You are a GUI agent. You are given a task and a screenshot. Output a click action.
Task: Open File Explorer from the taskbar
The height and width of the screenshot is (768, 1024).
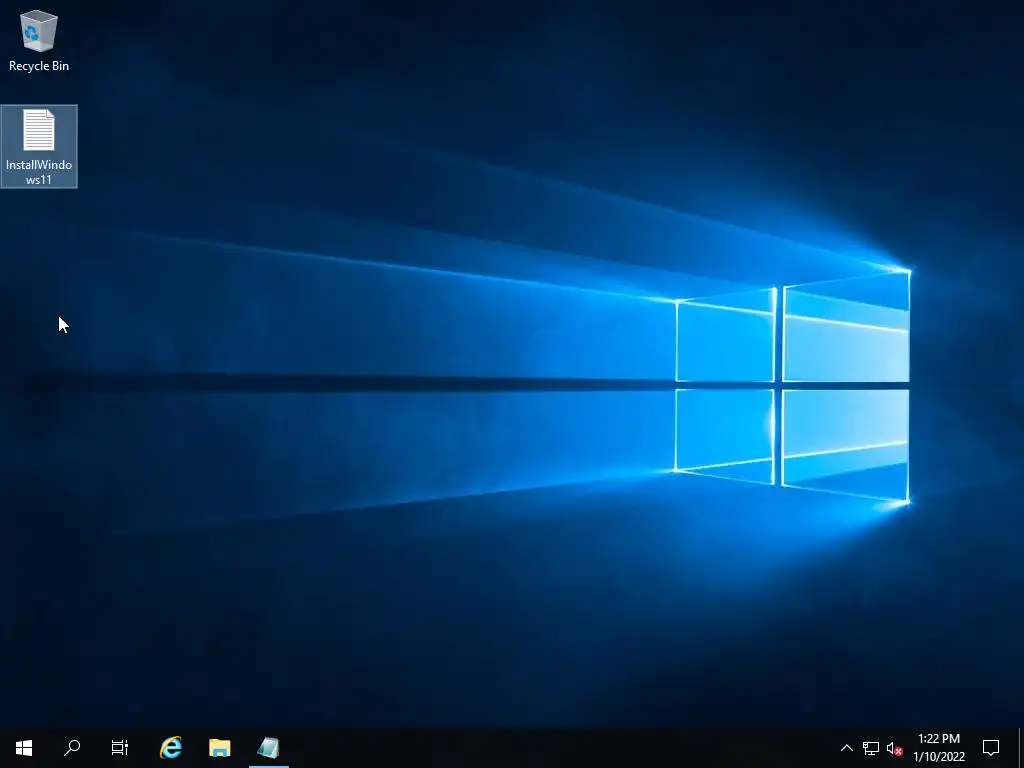[219, 748]
